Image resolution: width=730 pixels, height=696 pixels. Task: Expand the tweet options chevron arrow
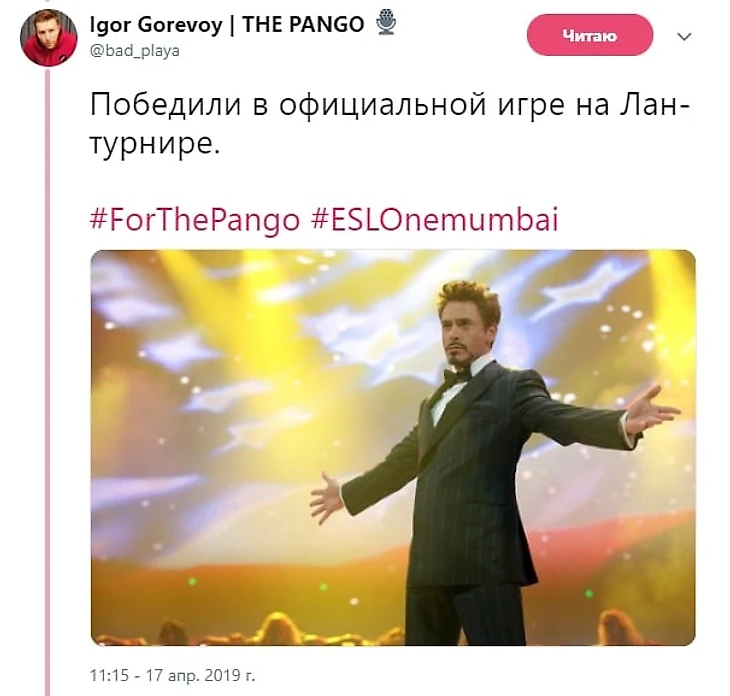[x=683, y=36]
